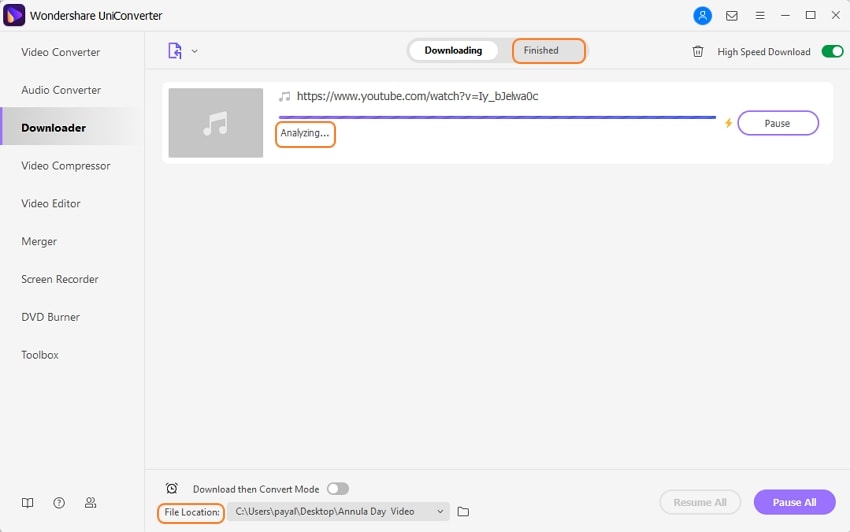Click the Download then Convert Mode label

click(x=256, y=489)
